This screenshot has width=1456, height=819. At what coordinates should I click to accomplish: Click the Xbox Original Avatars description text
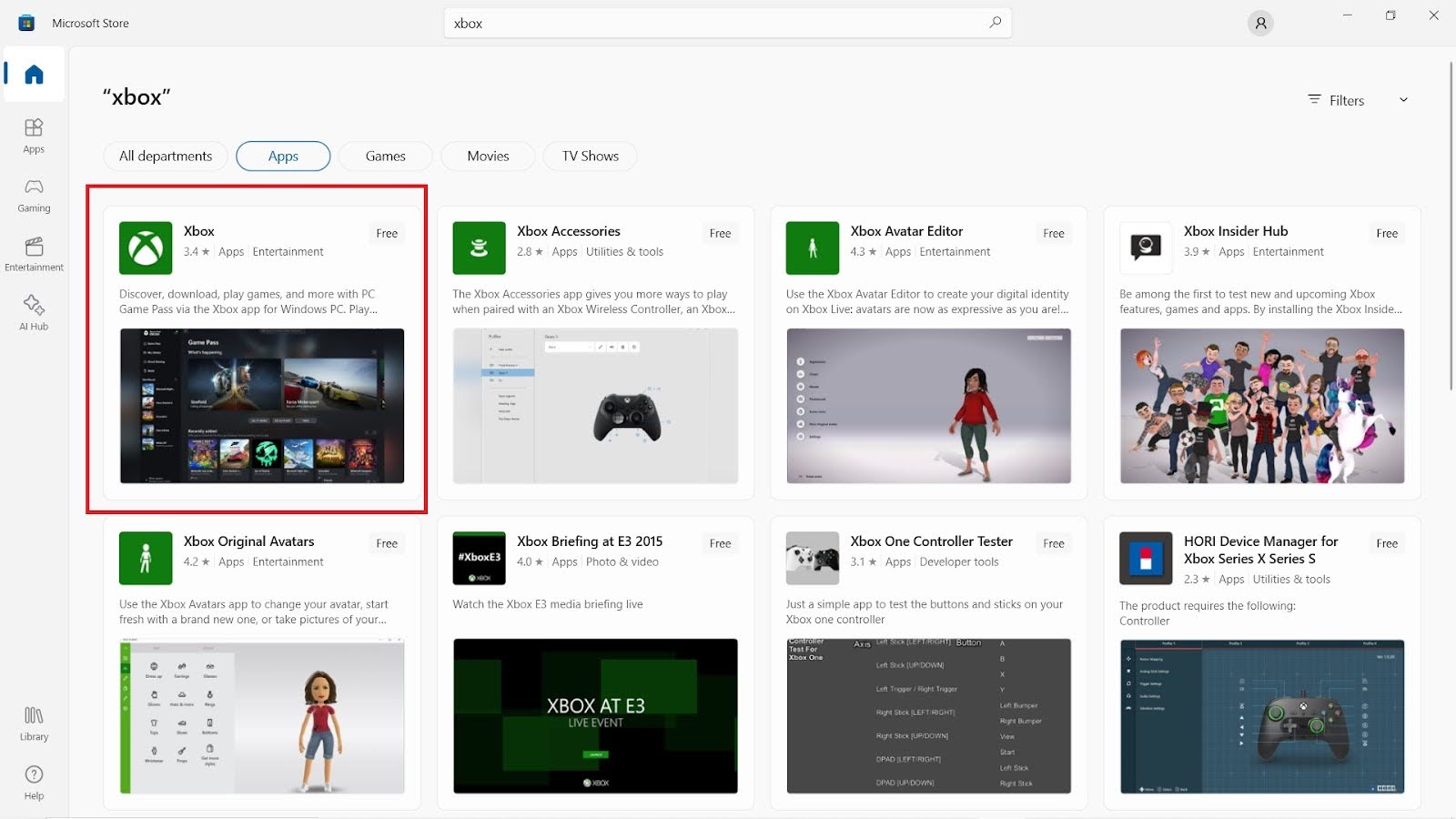point(254,612)
